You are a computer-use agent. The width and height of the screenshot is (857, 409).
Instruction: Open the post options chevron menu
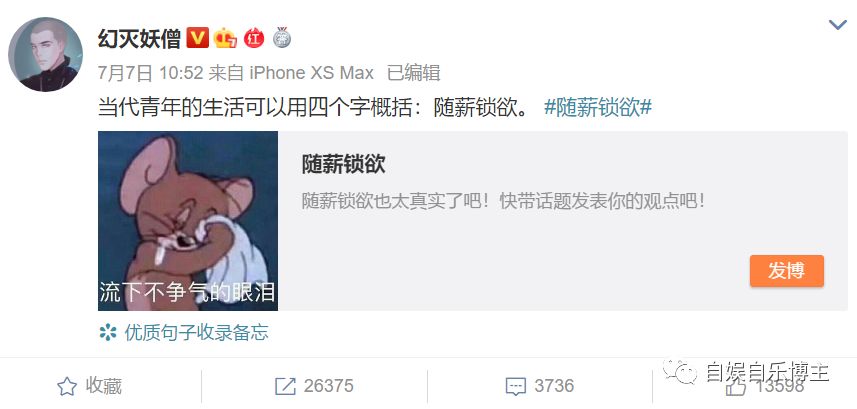coord(837,25)
